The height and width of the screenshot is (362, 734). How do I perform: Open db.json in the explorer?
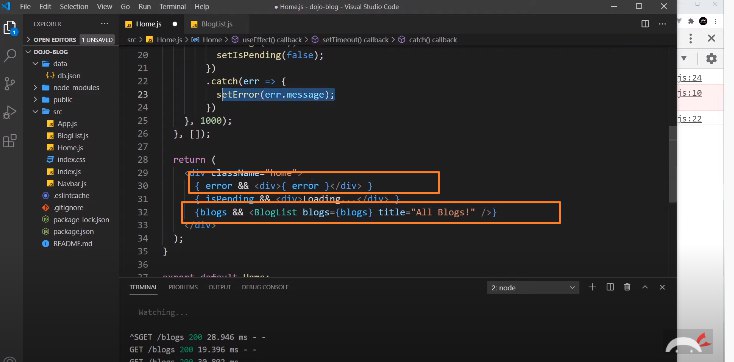click(x=69, y=76)
